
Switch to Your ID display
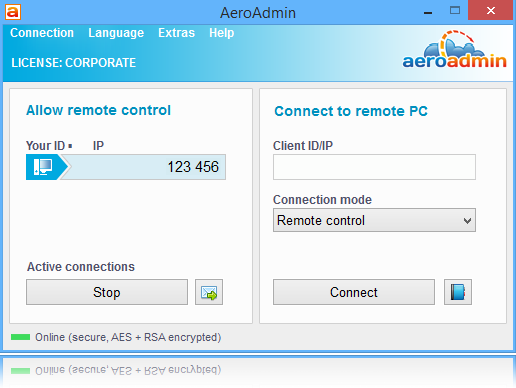pyautogui.click(x=46, y=146)
